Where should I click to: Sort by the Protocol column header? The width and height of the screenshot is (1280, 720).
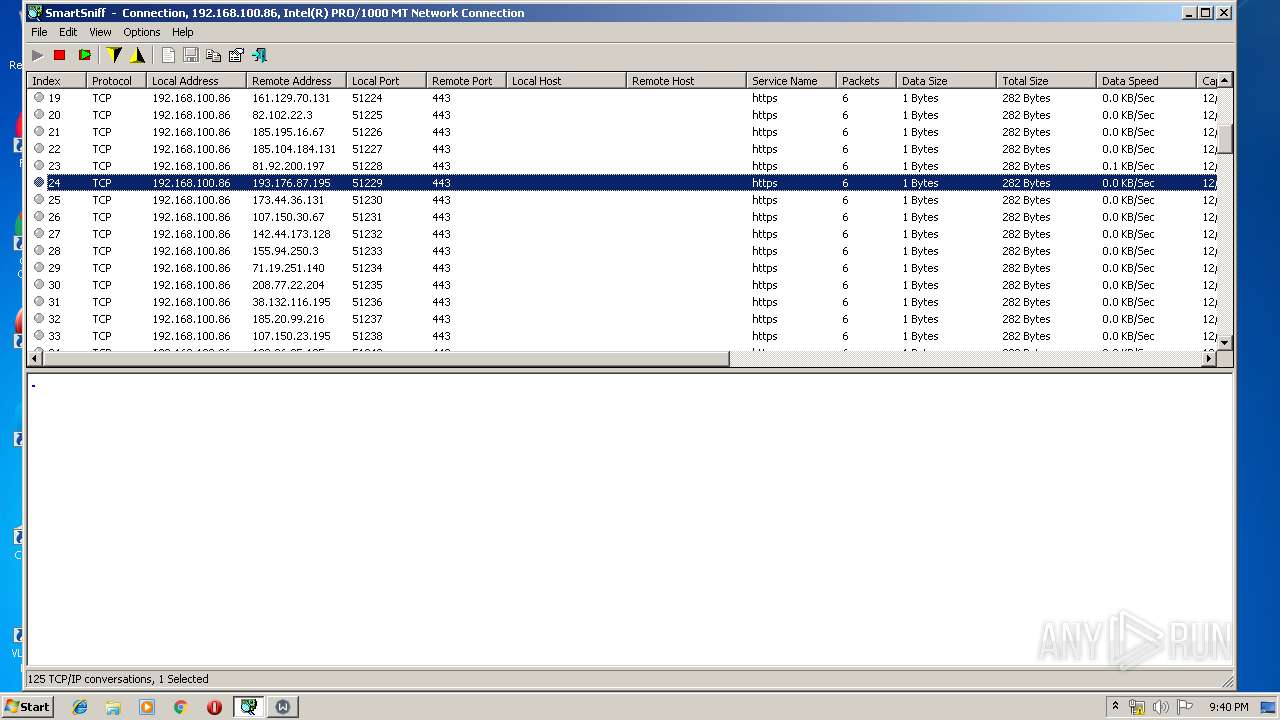[x=117, y=81]
